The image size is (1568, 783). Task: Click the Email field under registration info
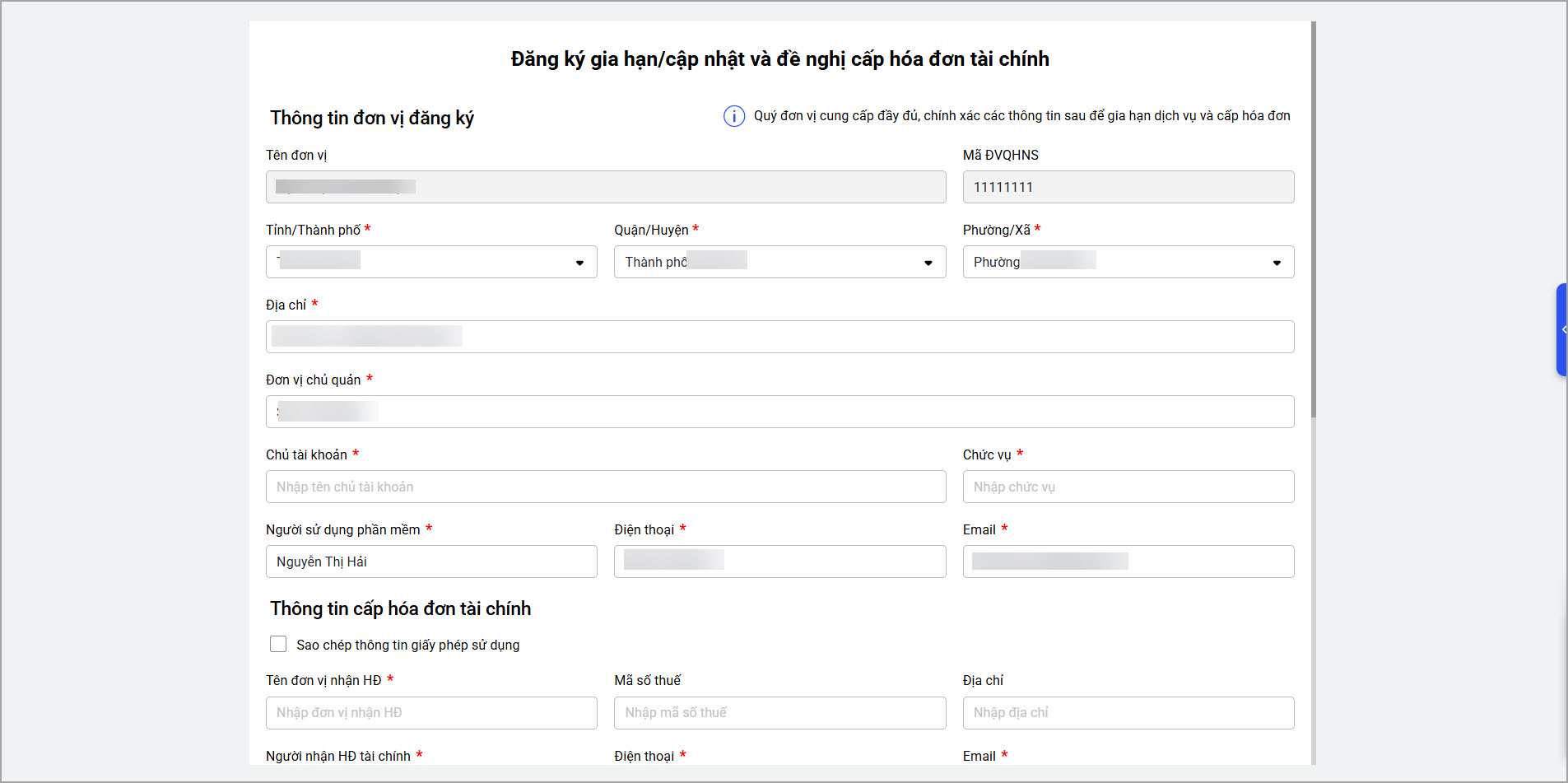click(x=1128, y=562)
